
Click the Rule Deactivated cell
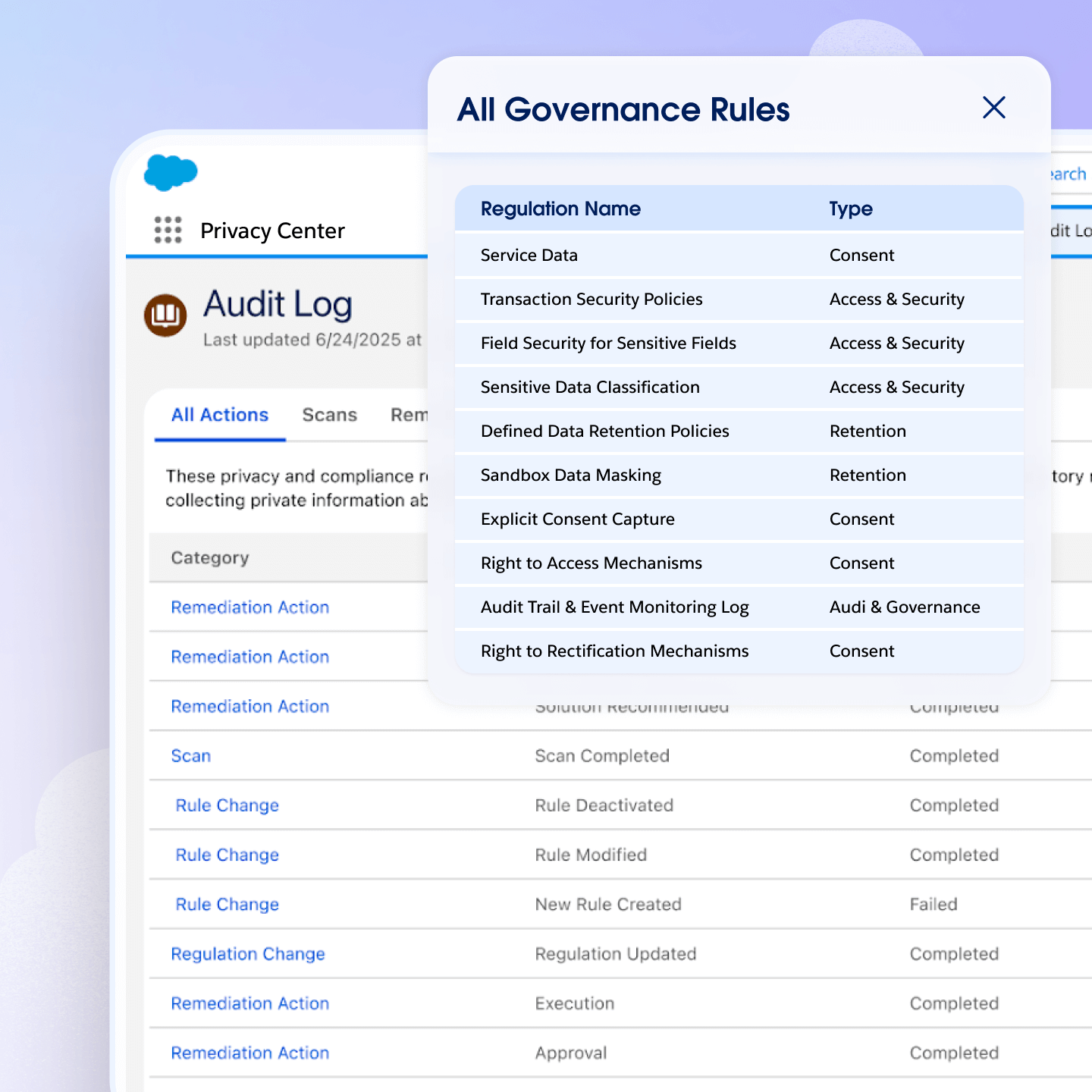tap(604, 805)
